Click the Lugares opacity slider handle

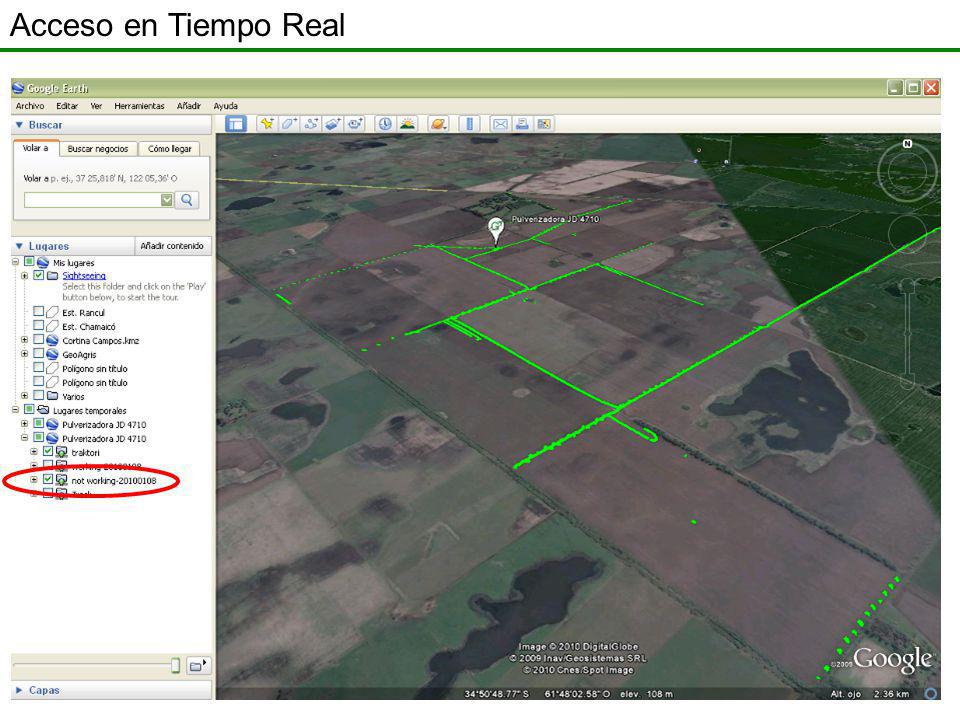coord(175,665)
